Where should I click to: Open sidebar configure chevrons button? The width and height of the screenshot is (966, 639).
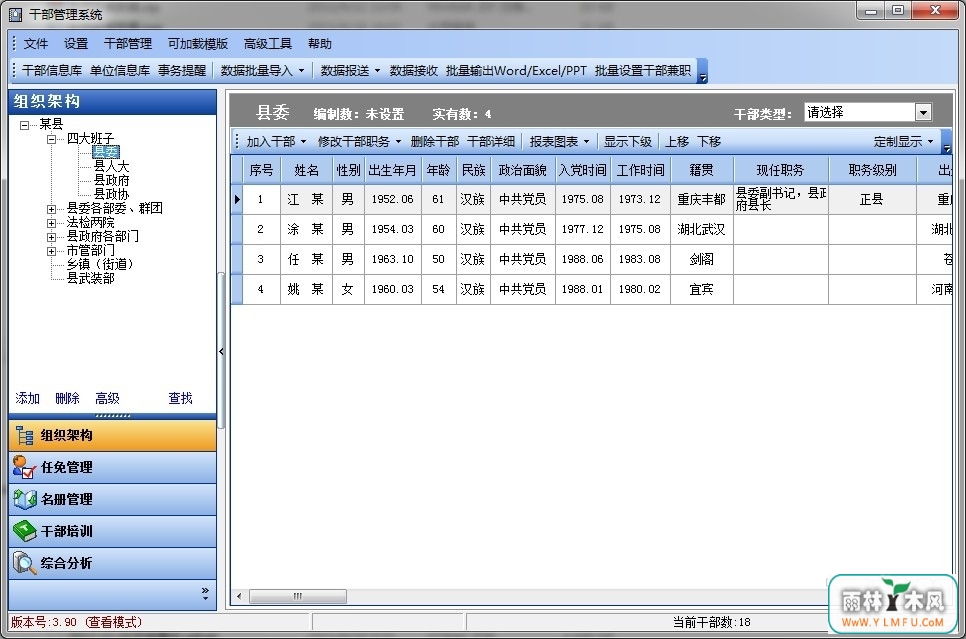205,594
